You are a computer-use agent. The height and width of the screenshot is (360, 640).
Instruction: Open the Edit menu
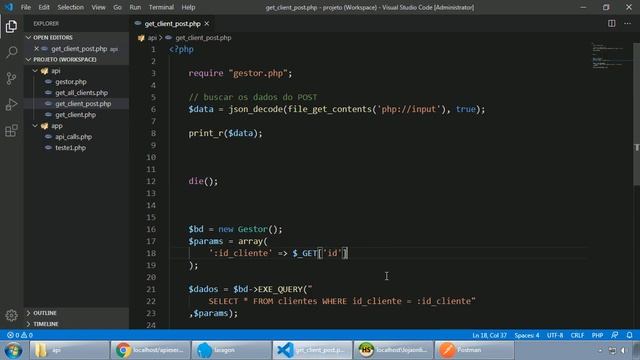[x=44, y=7]
